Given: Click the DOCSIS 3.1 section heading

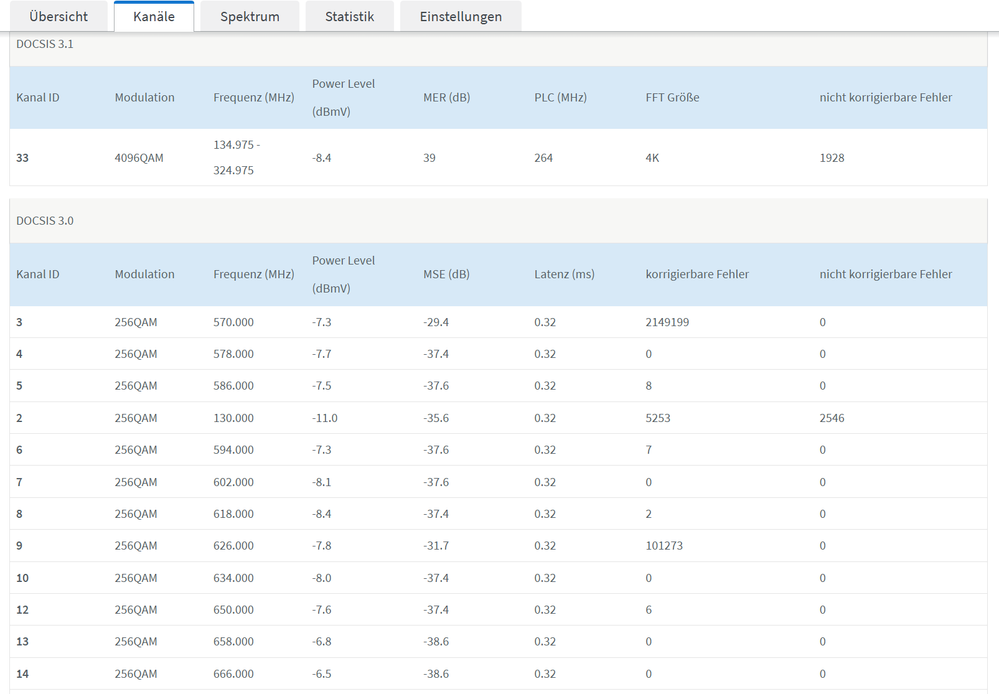Looking at the screenshot, I should [45, 44].
